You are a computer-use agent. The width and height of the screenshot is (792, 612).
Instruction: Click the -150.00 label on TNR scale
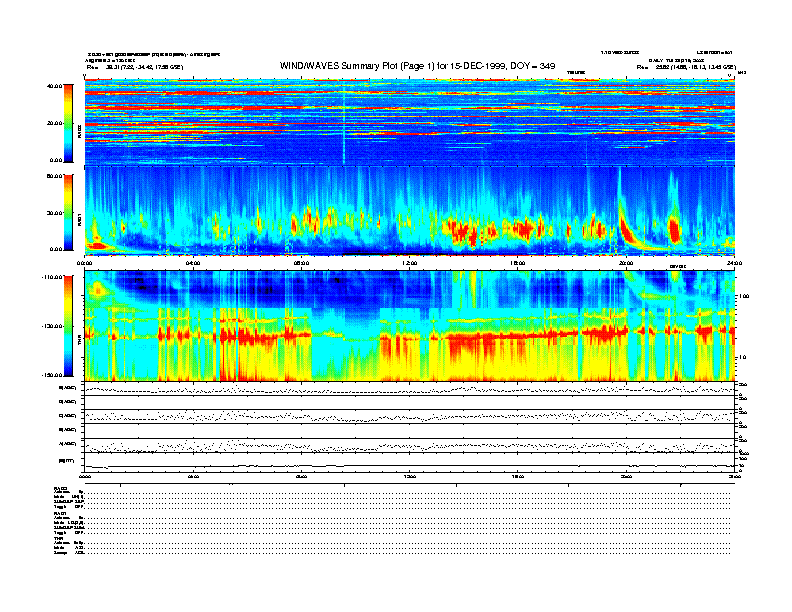point(53,375)
